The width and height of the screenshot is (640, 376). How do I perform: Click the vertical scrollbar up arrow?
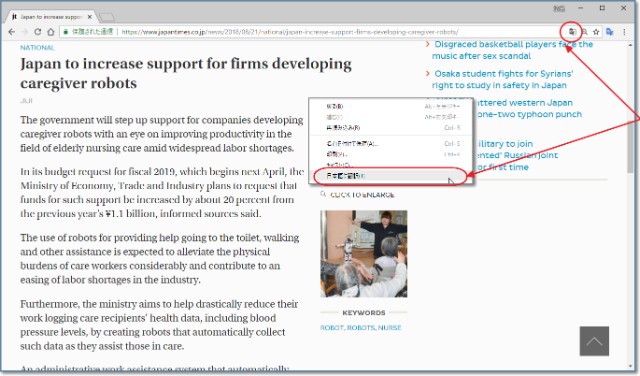pyautogui.click(x=631, y=45)
